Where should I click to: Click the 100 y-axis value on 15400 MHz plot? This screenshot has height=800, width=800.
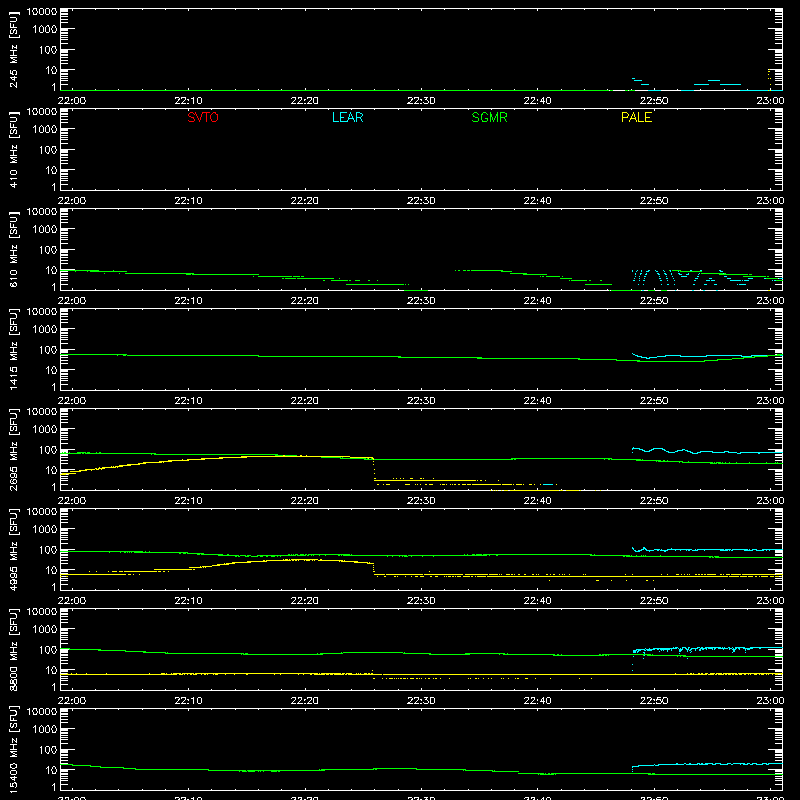coord(47,750)
